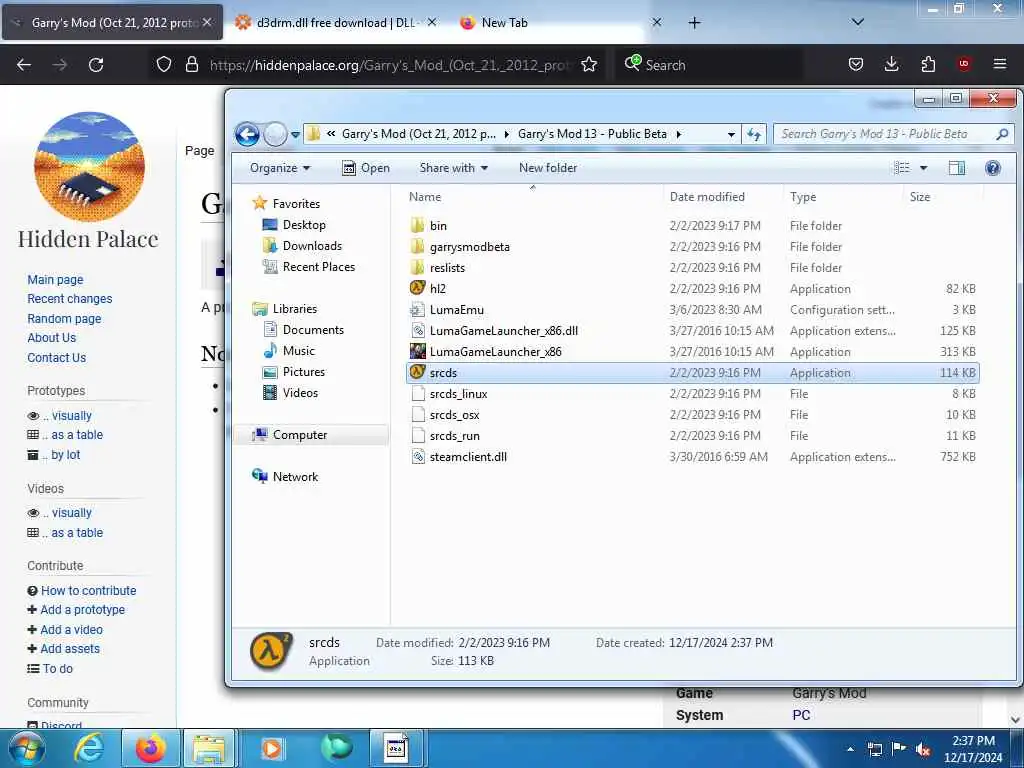Open Favorites in navigation pane
The height and width of the screenshot is (768, 1024).
(x=296, y=204)
